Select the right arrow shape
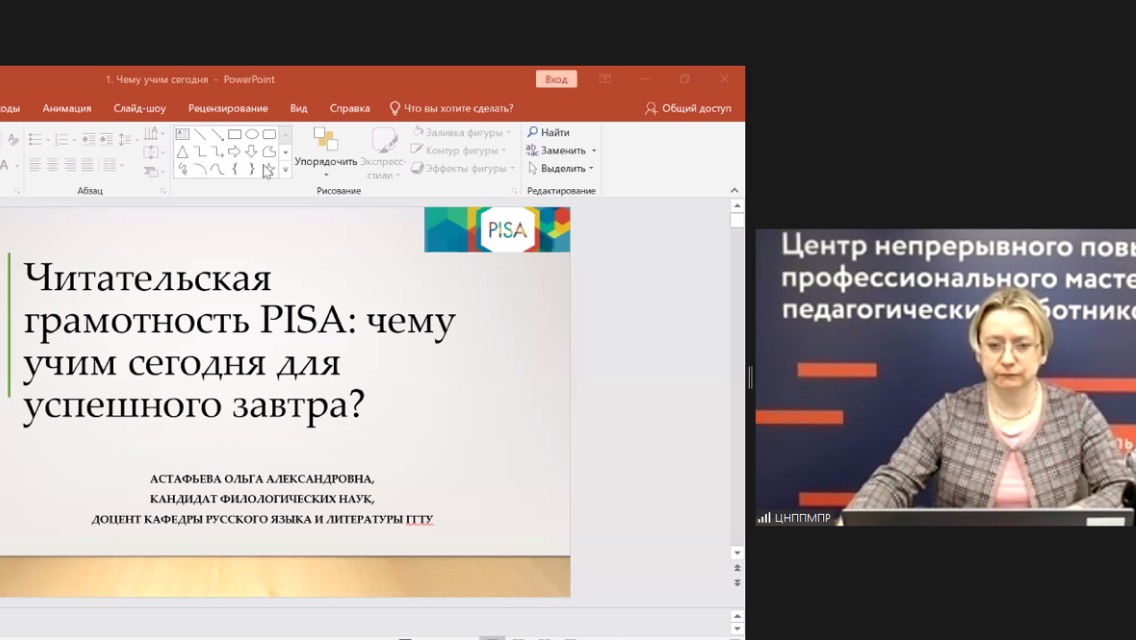Screen dimensions: 1136x640 (234, 152)
